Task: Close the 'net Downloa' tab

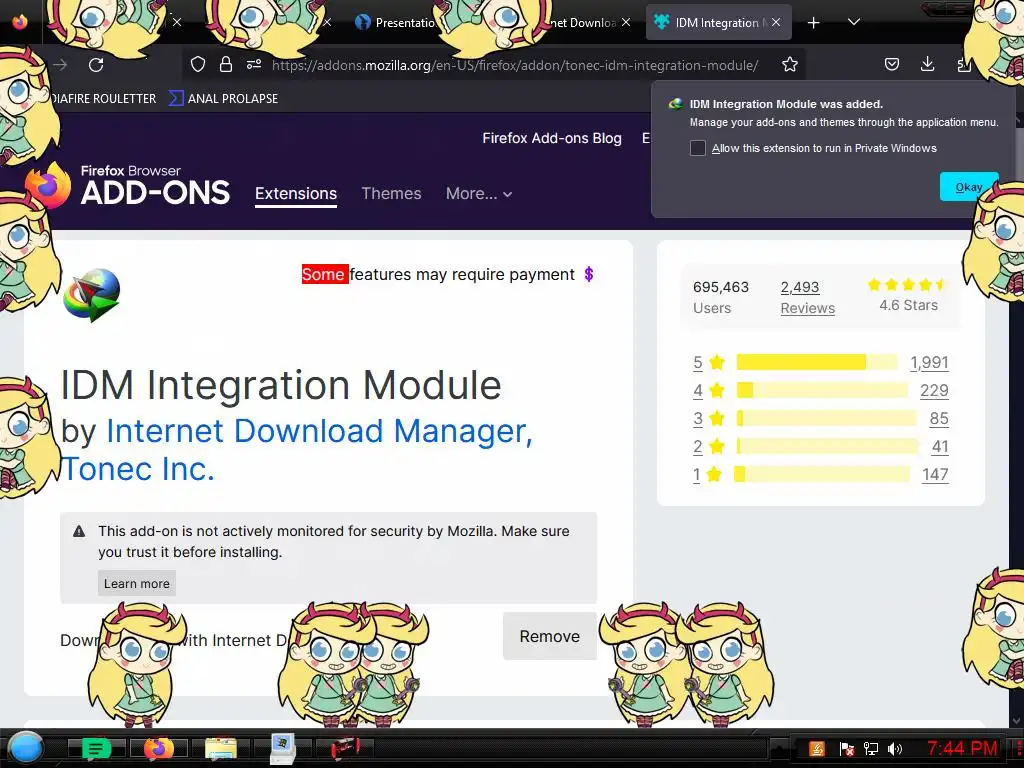Action: pos(626,22)
